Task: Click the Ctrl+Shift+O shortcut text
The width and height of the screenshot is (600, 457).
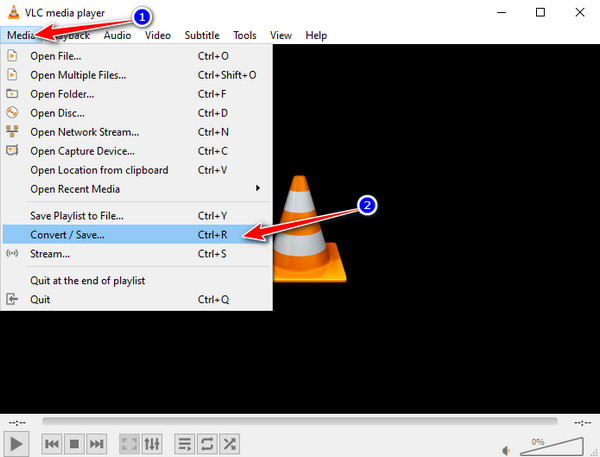Action: pyautogui.click(x=227, y=75)
